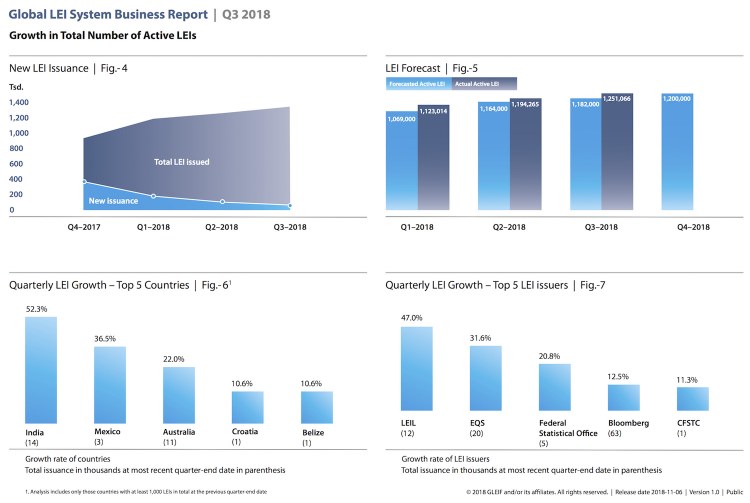Image resolution: width=750 pixels, height=503 pixels.
Task: Click the Belize country growth bar
Action: point(316,407)
